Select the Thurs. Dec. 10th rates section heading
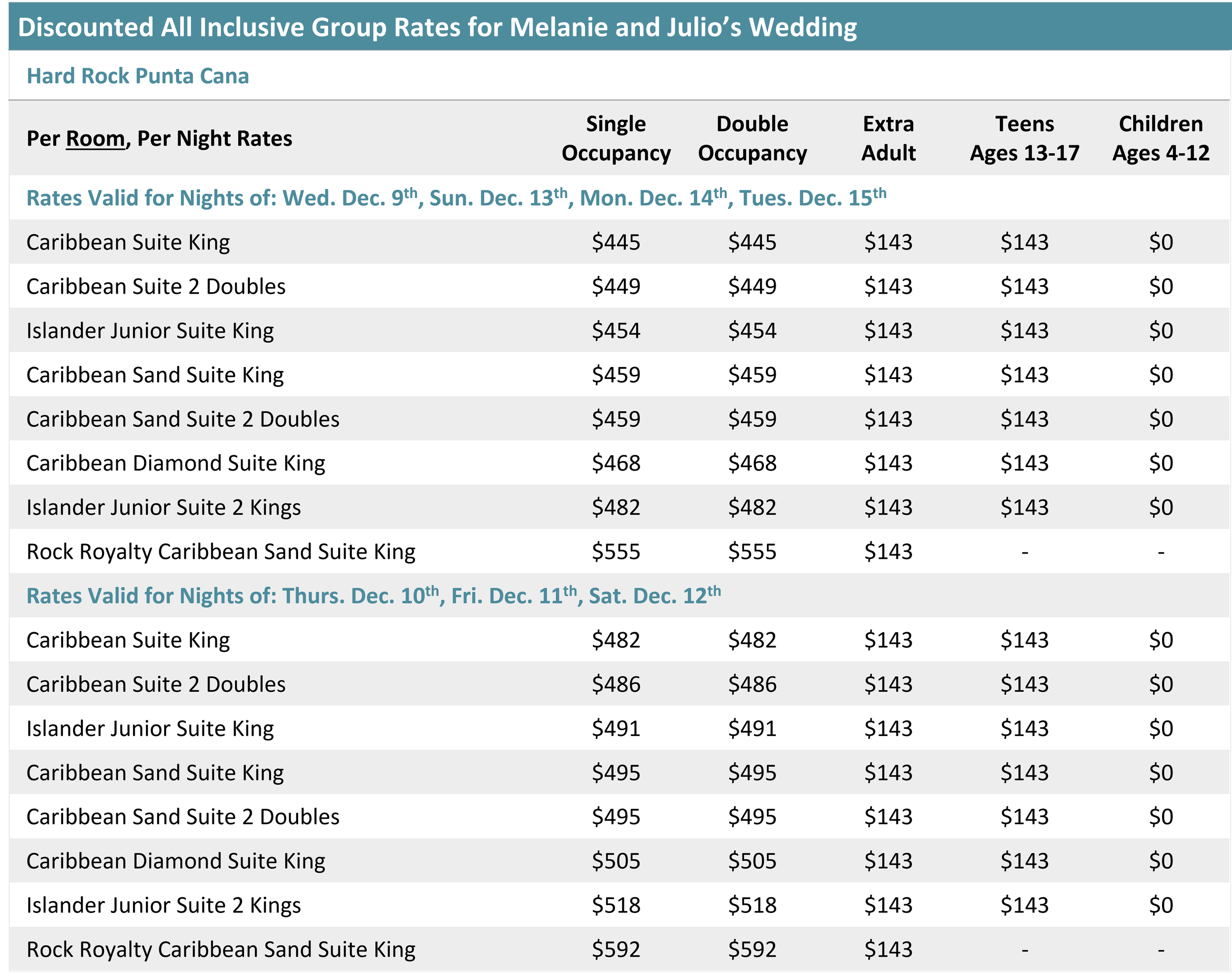This screenshot has height=978, width=1232. [x=373, y=595]
